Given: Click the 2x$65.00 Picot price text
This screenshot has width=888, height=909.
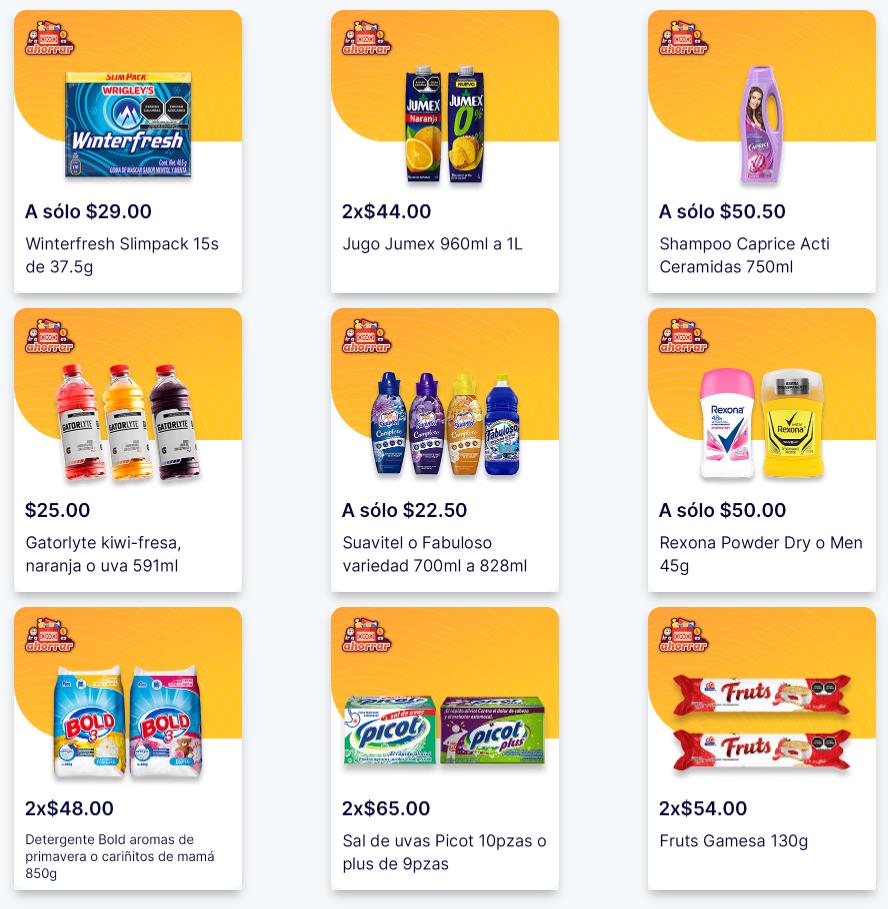Looking at the screenshot, I should click(386, 808).
